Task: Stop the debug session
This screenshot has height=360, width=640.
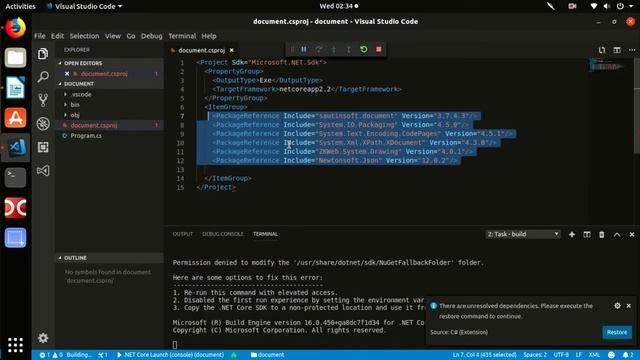Action: (379, 49)
